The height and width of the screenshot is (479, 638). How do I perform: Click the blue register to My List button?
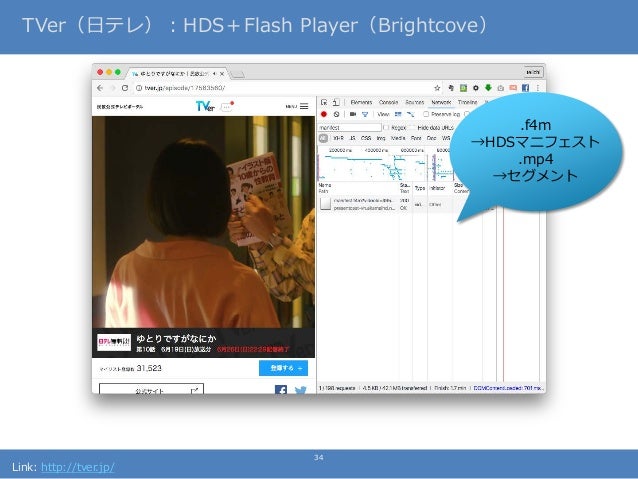click(x=283, y=368)
